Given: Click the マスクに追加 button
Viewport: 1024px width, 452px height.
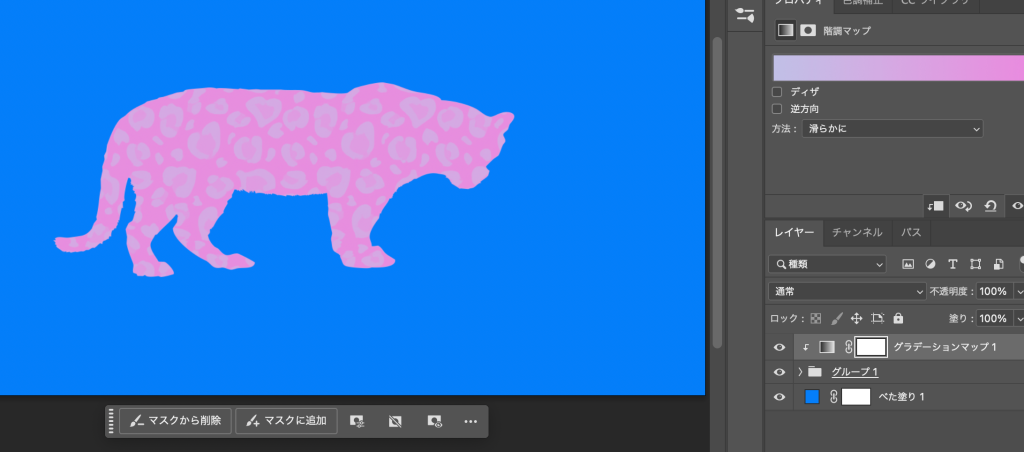Looking at the screenshot, I should click(286, 421).
